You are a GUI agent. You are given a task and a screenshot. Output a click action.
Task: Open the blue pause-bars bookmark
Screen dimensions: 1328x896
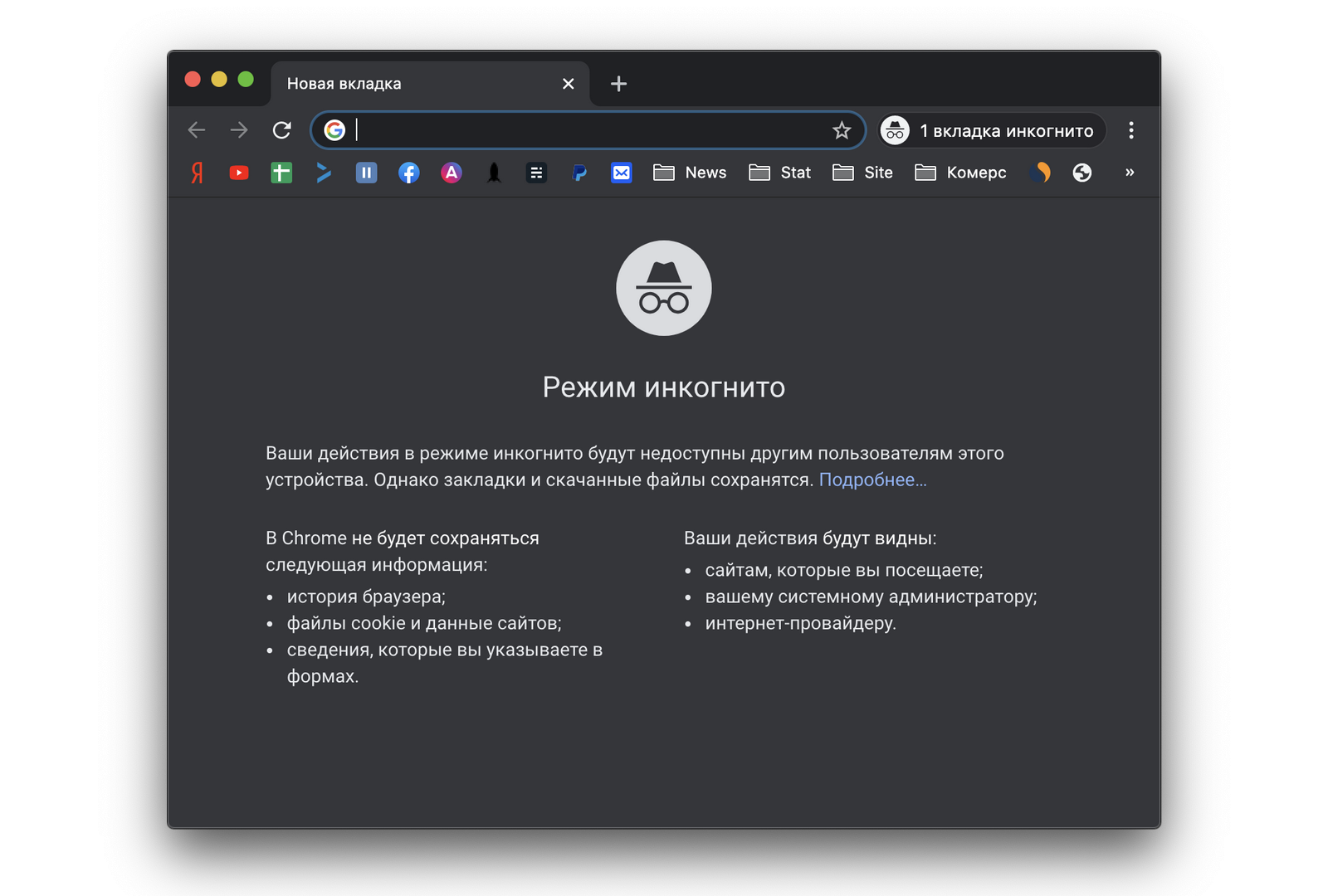point(366,173)
